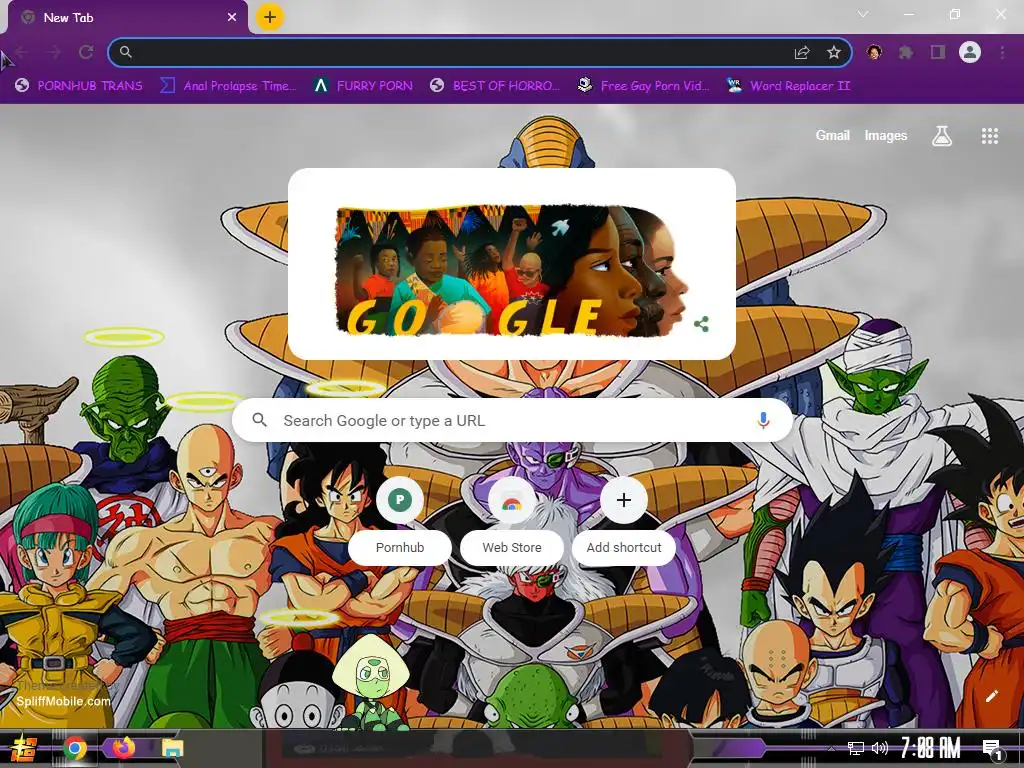The height and width of the screenshot is (768, 1024).
Task: Close the New Tab tab
Action: click(232, 18)
